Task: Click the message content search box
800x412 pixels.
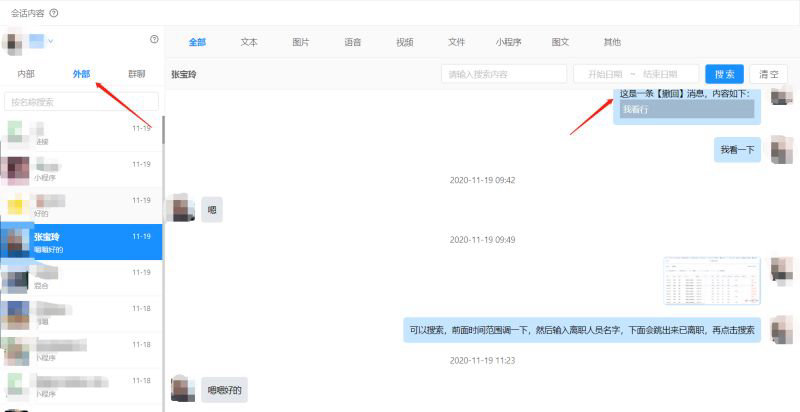Action: coord(503,74)
